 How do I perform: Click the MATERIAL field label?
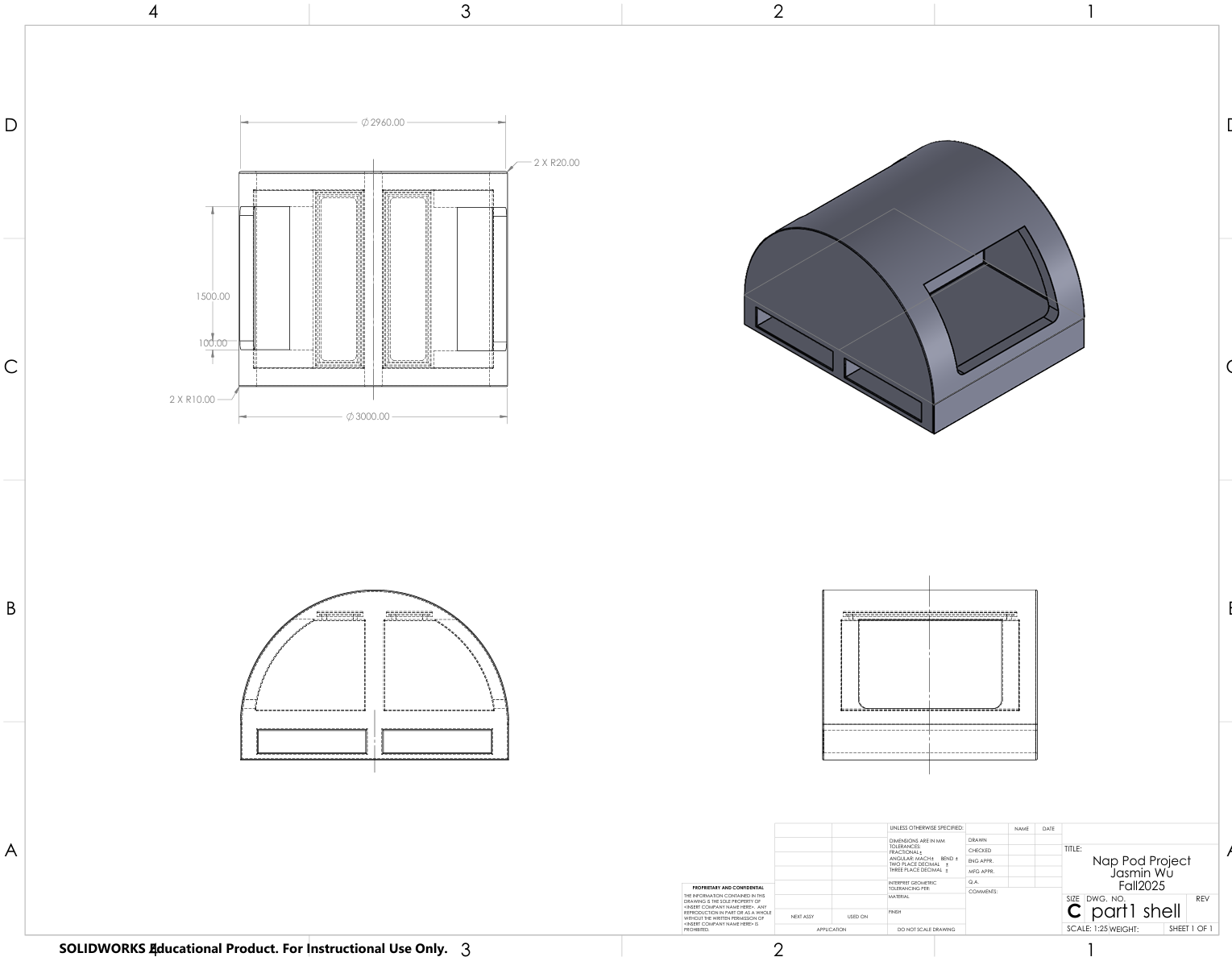coord(898,897)
